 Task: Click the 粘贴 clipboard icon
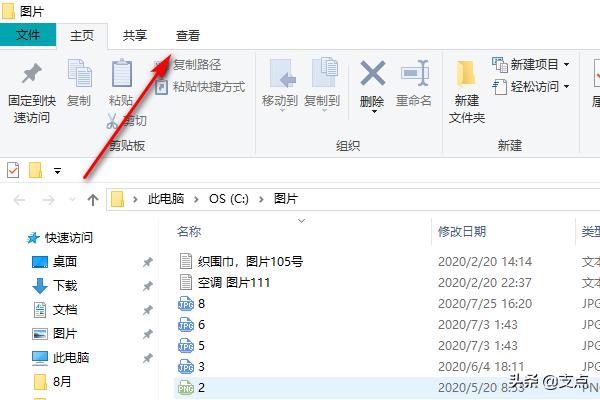pos(121,73)
